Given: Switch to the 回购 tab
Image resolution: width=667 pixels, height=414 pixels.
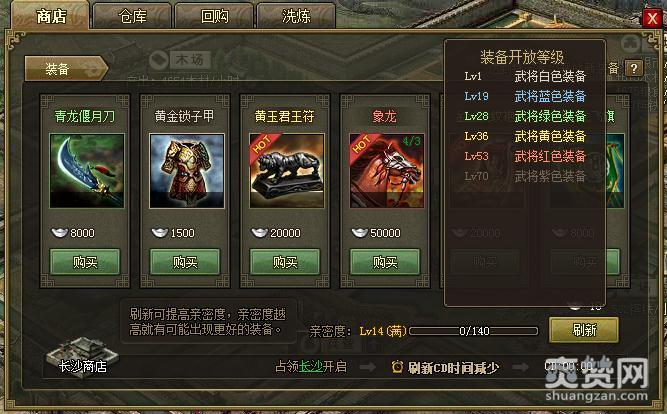Looking at the screenshot, I should pos(214,16).
